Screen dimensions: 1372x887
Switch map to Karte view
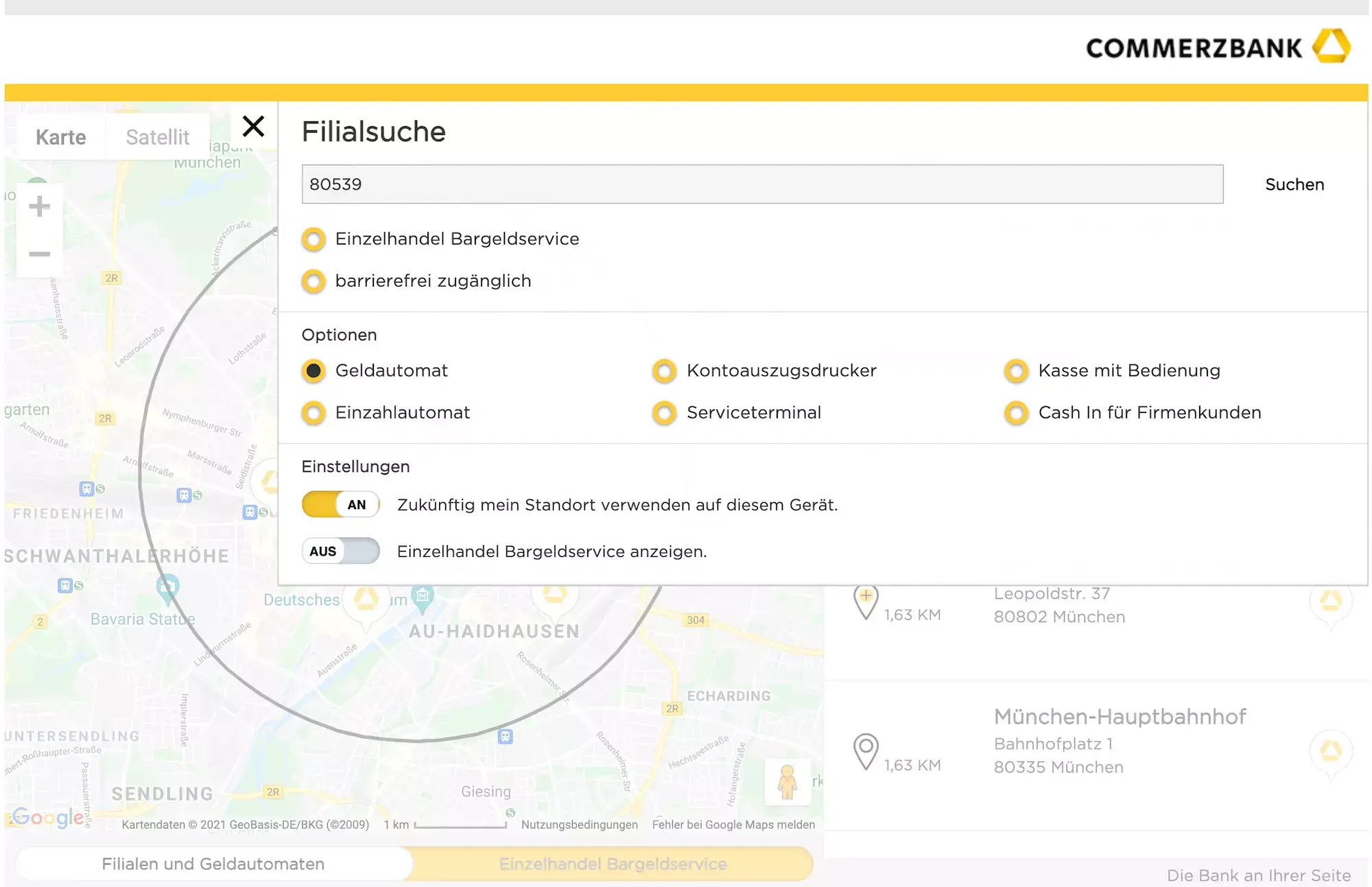61,137
